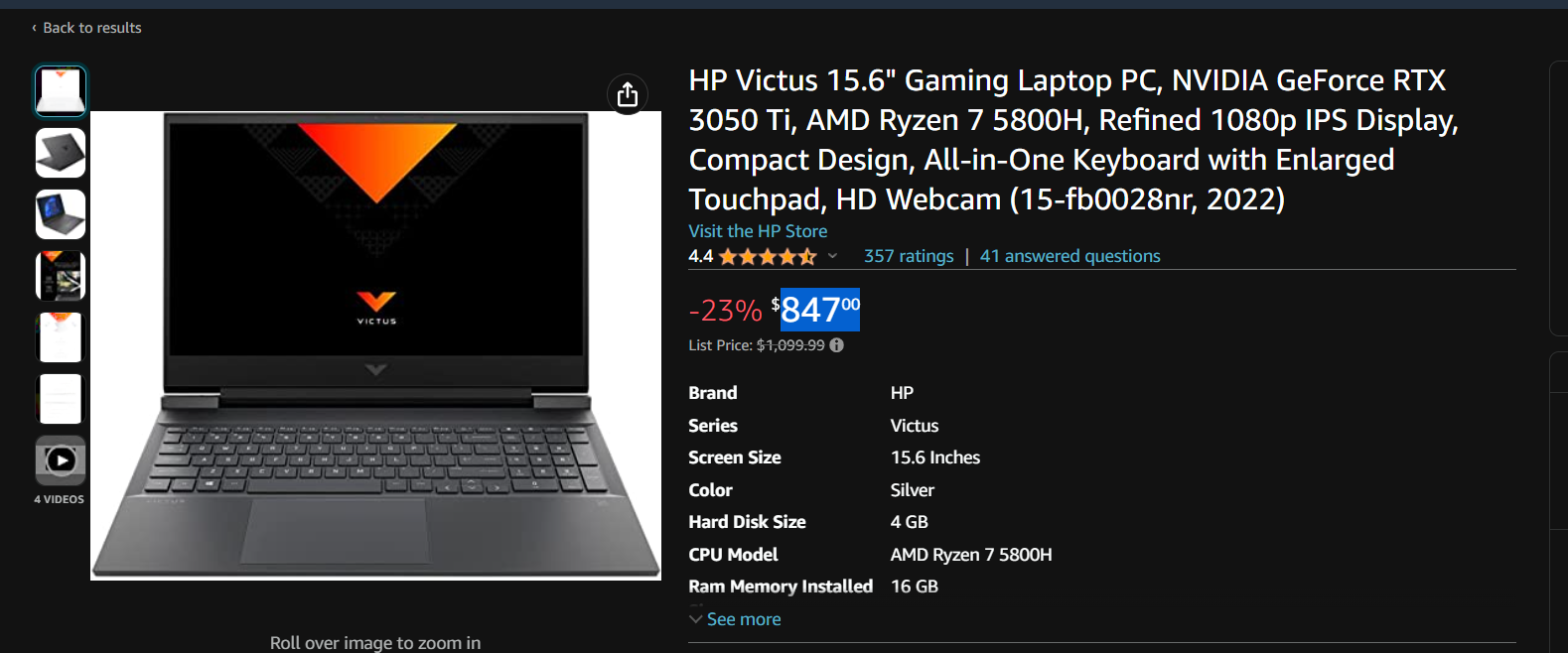The height and width of the screenshot is (653, 1568).
Task: Click the main laptop product image
Action: [375, 345]
